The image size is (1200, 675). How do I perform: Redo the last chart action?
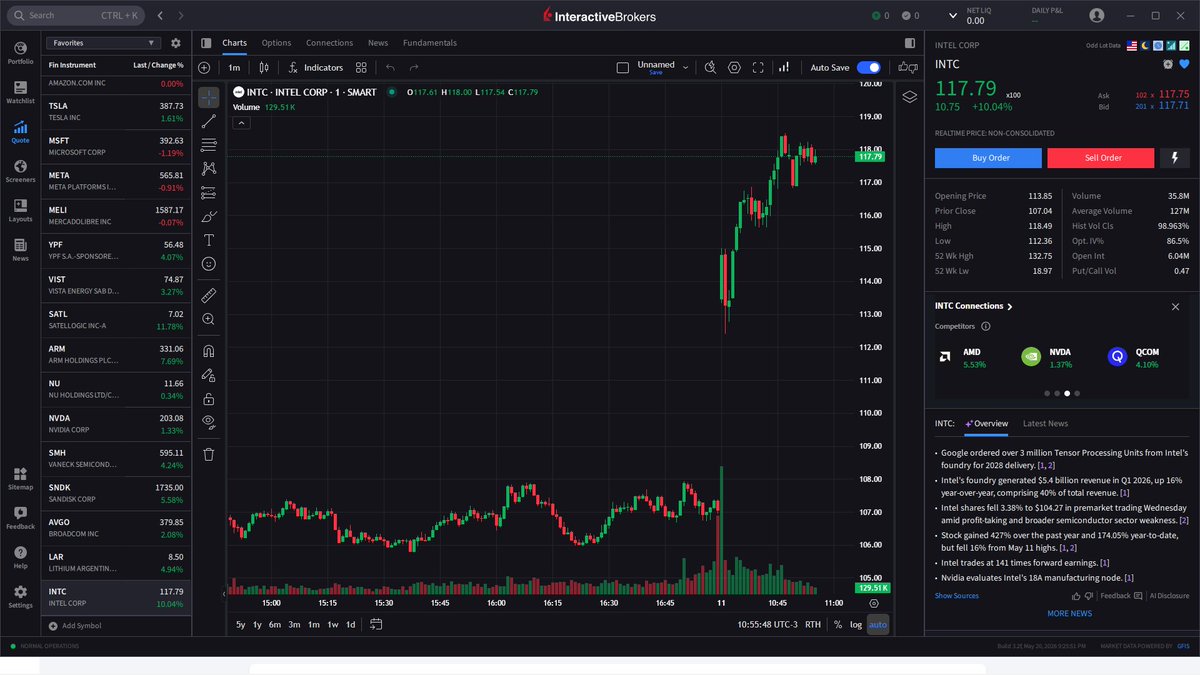pos(416,68)
